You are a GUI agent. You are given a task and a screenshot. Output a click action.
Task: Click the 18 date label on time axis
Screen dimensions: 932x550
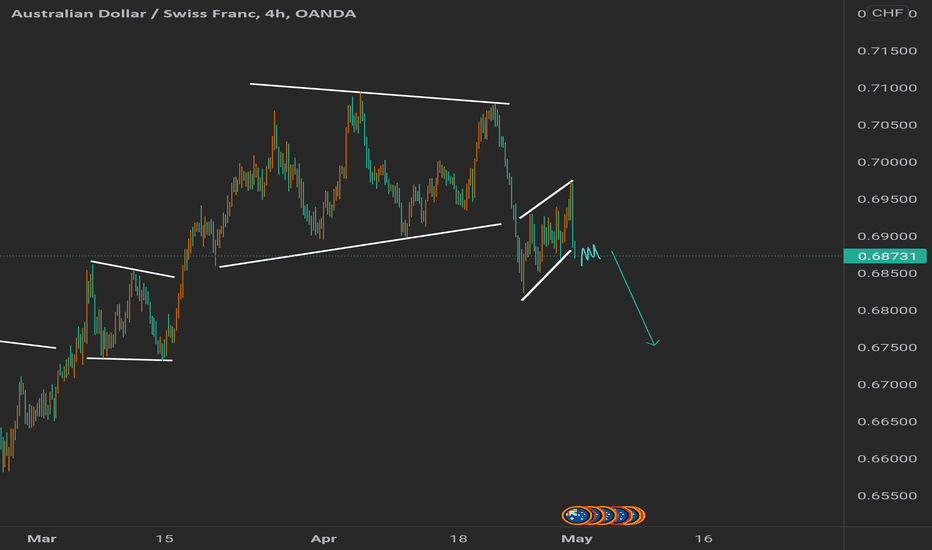(x=458, y=539)
